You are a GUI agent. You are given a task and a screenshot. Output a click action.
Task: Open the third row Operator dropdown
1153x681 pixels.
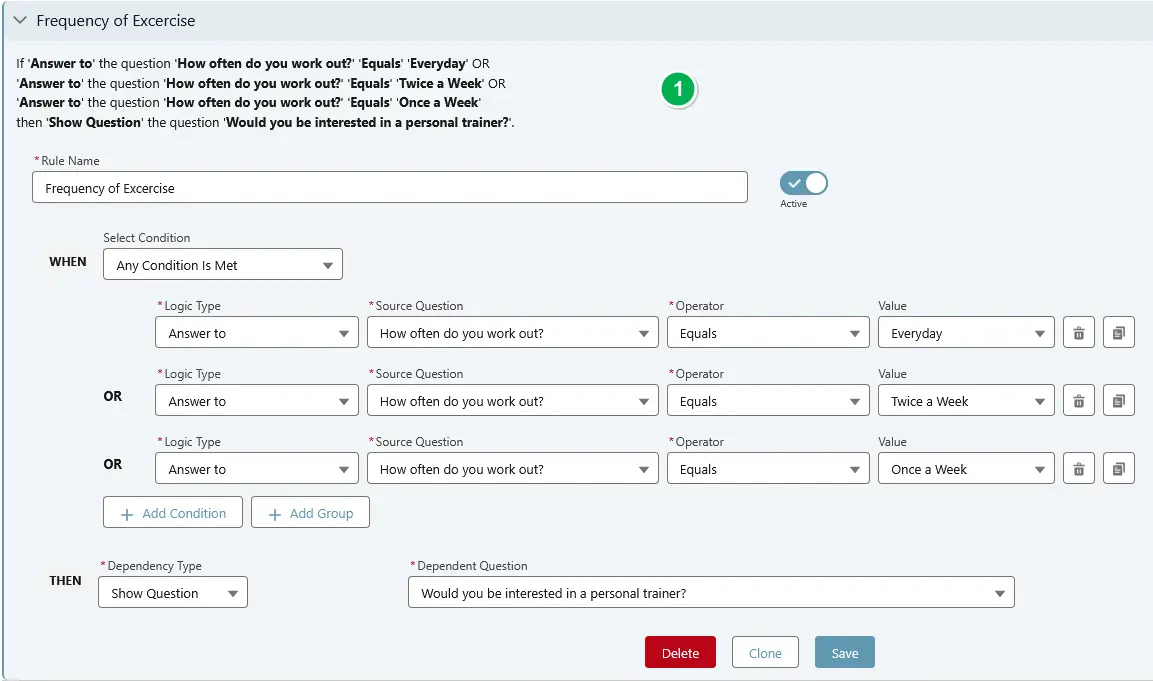[767, 468]
